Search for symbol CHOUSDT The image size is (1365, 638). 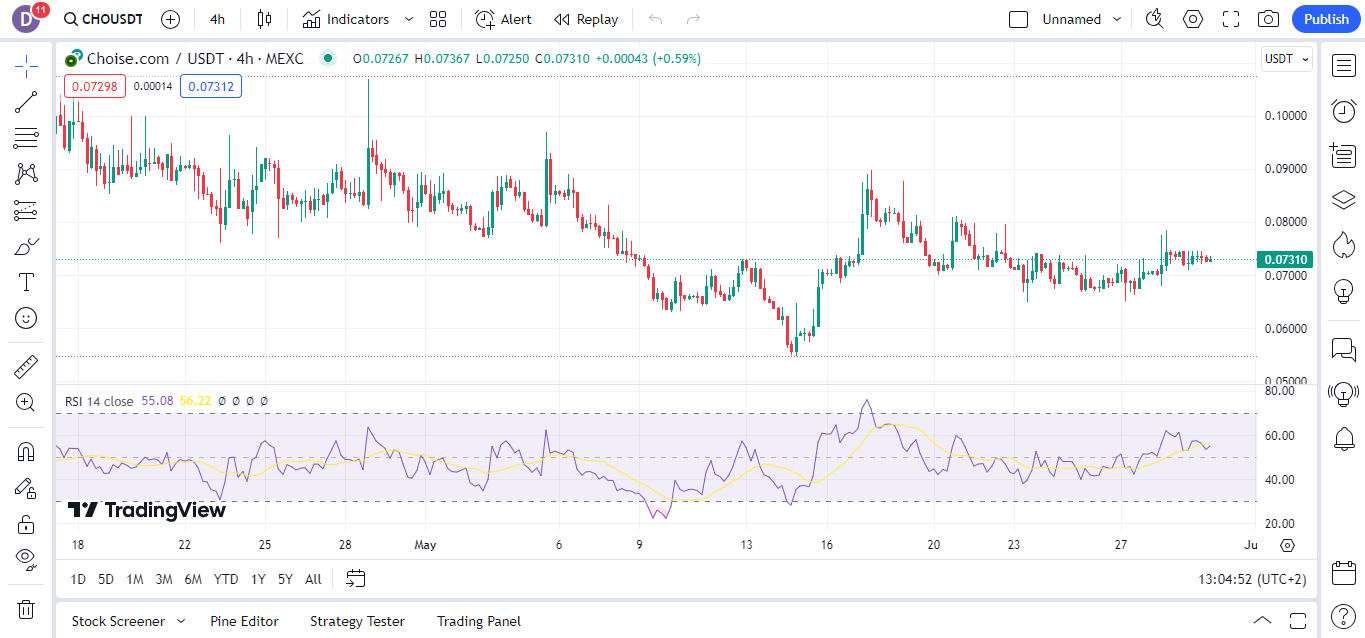(x=103, y=19)
